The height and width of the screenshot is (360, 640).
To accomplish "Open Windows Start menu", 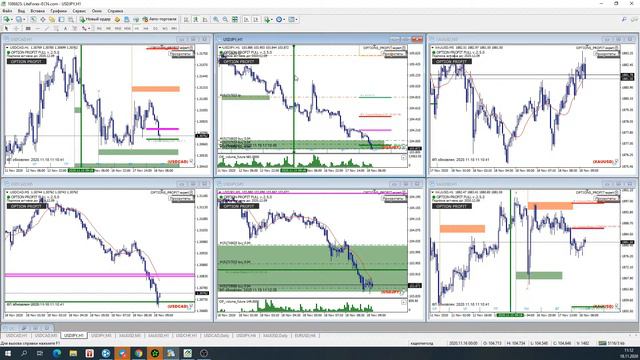I will pyautogui.click(x=7, y=353).
